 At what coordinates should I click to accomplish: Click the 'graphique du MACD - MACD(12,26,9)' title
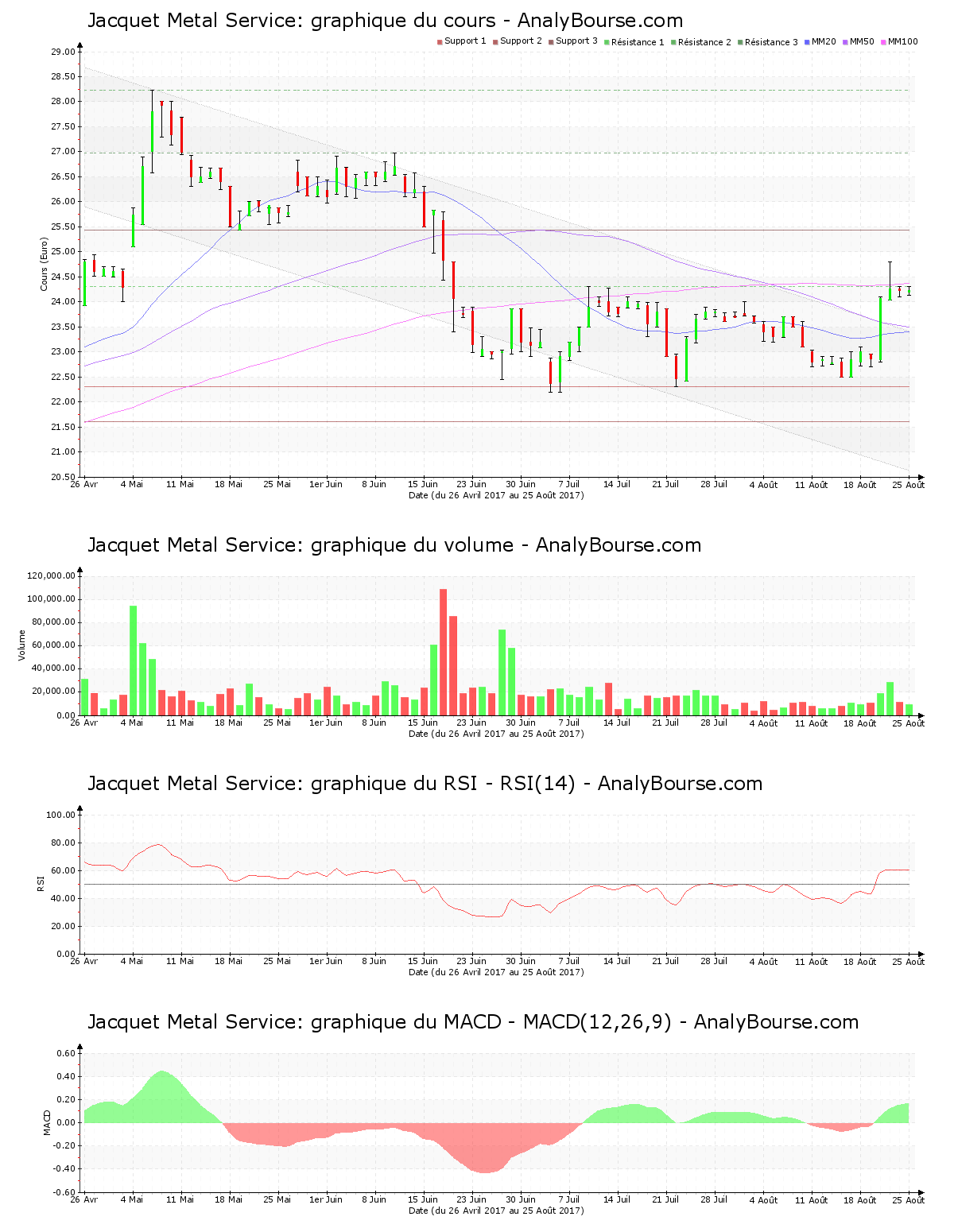(473, 1022)
